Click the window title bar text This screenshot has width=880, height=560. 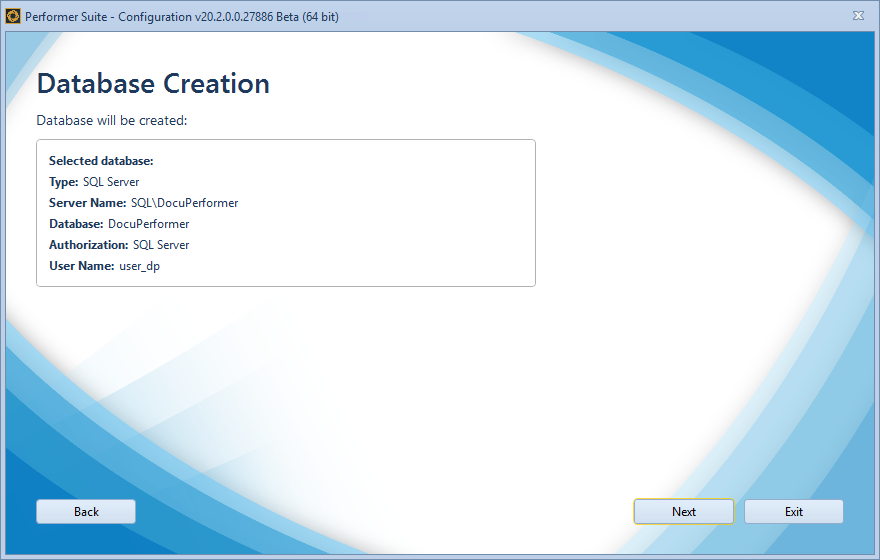click(190, 16)
